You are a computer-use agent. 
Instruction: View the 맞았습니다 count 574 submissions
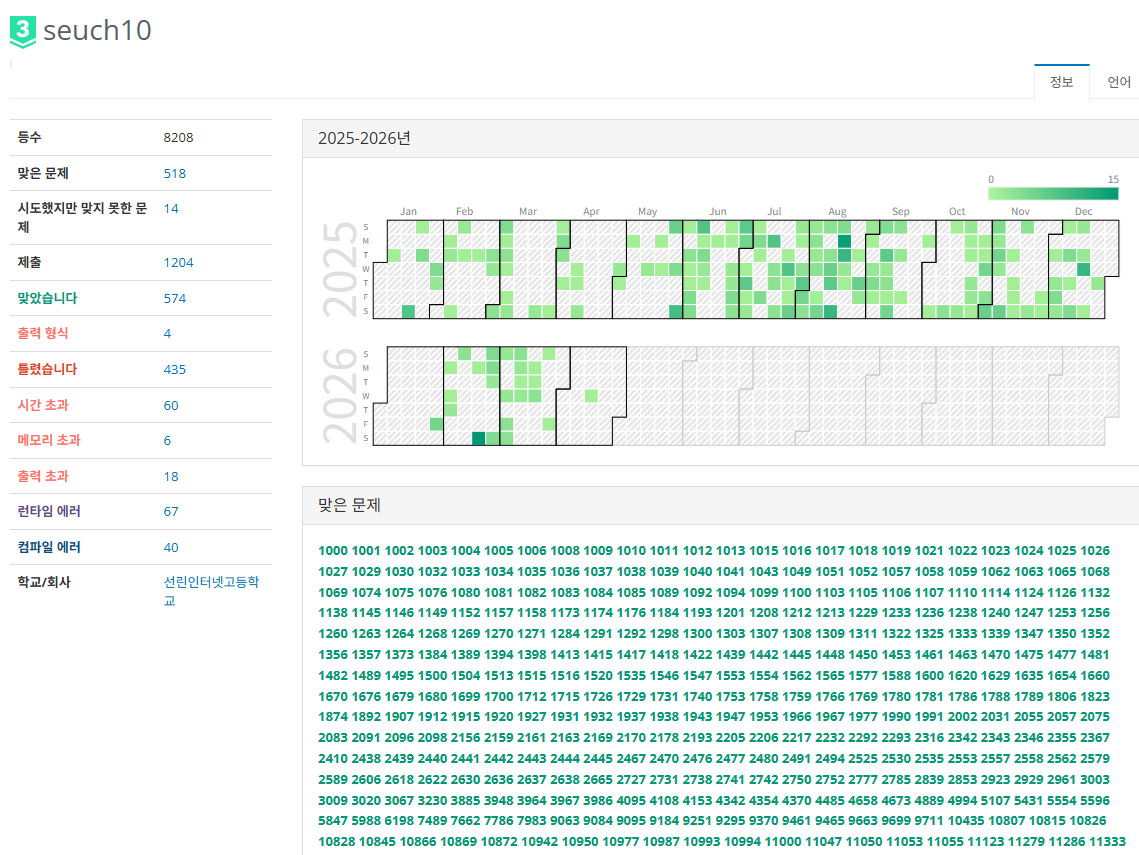(x=175, y=298)
